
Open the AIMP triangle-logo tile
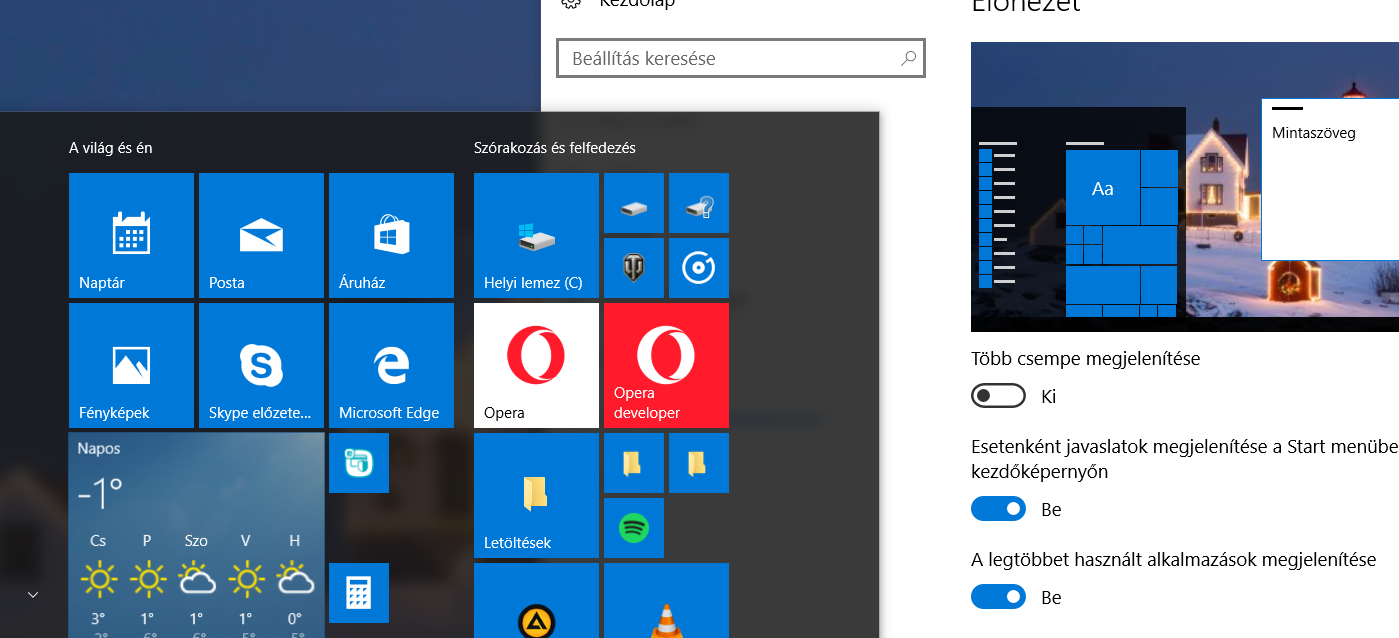536,600
